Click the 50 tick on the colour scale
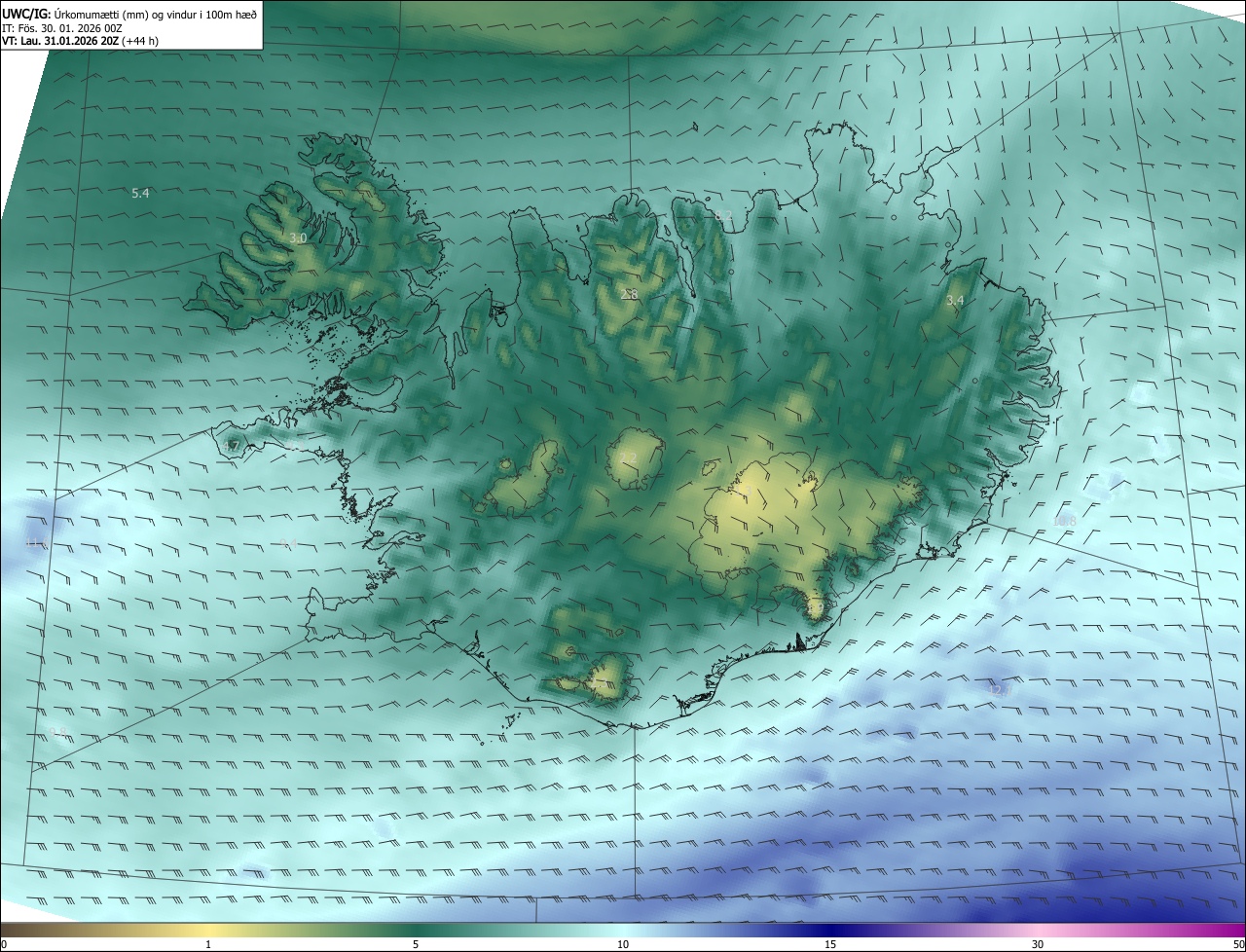Screen dimensions: 1246x952 coord(1238,944)
